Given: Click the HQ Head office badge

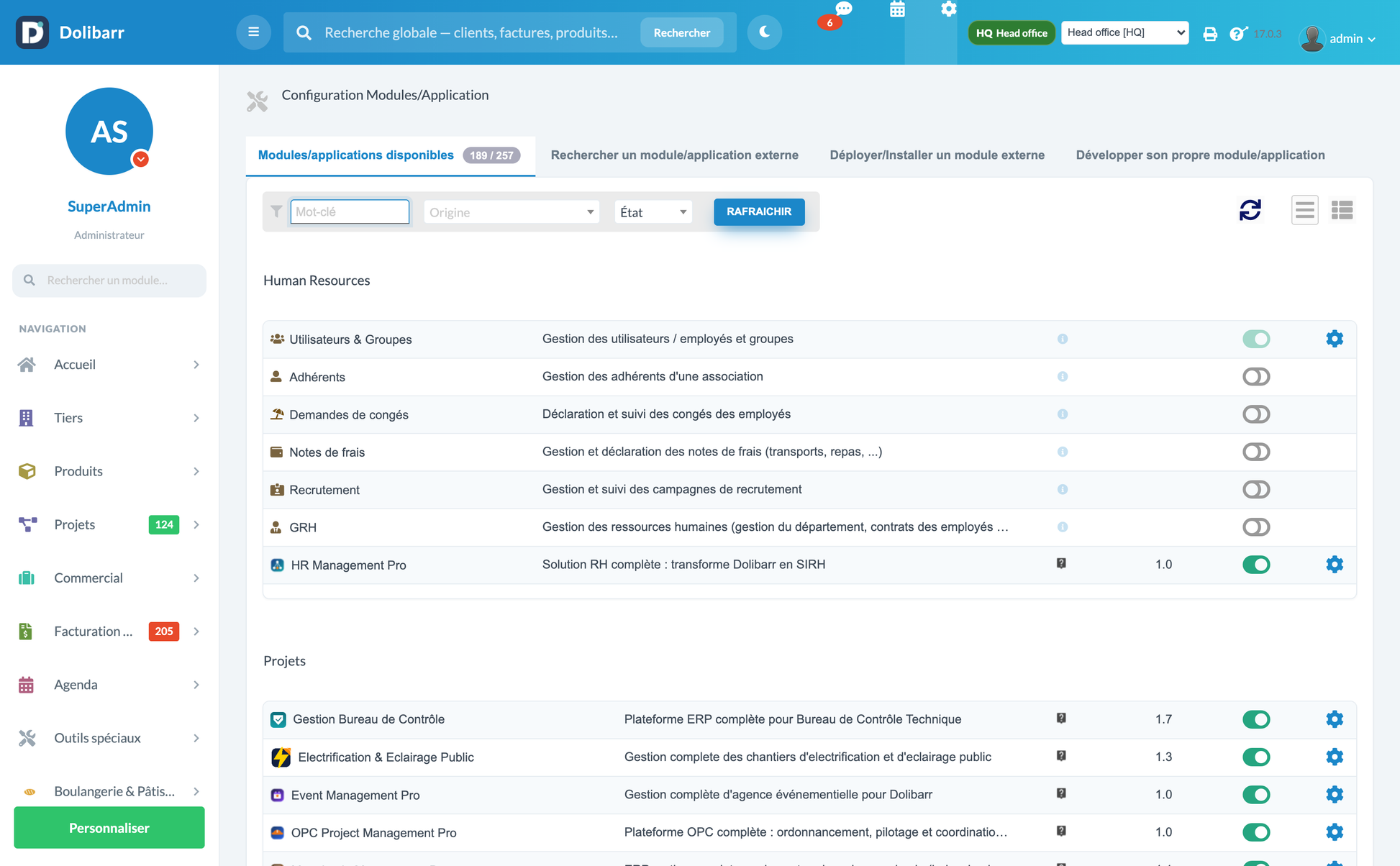Looking at the screenshot, I should 1011,33.
